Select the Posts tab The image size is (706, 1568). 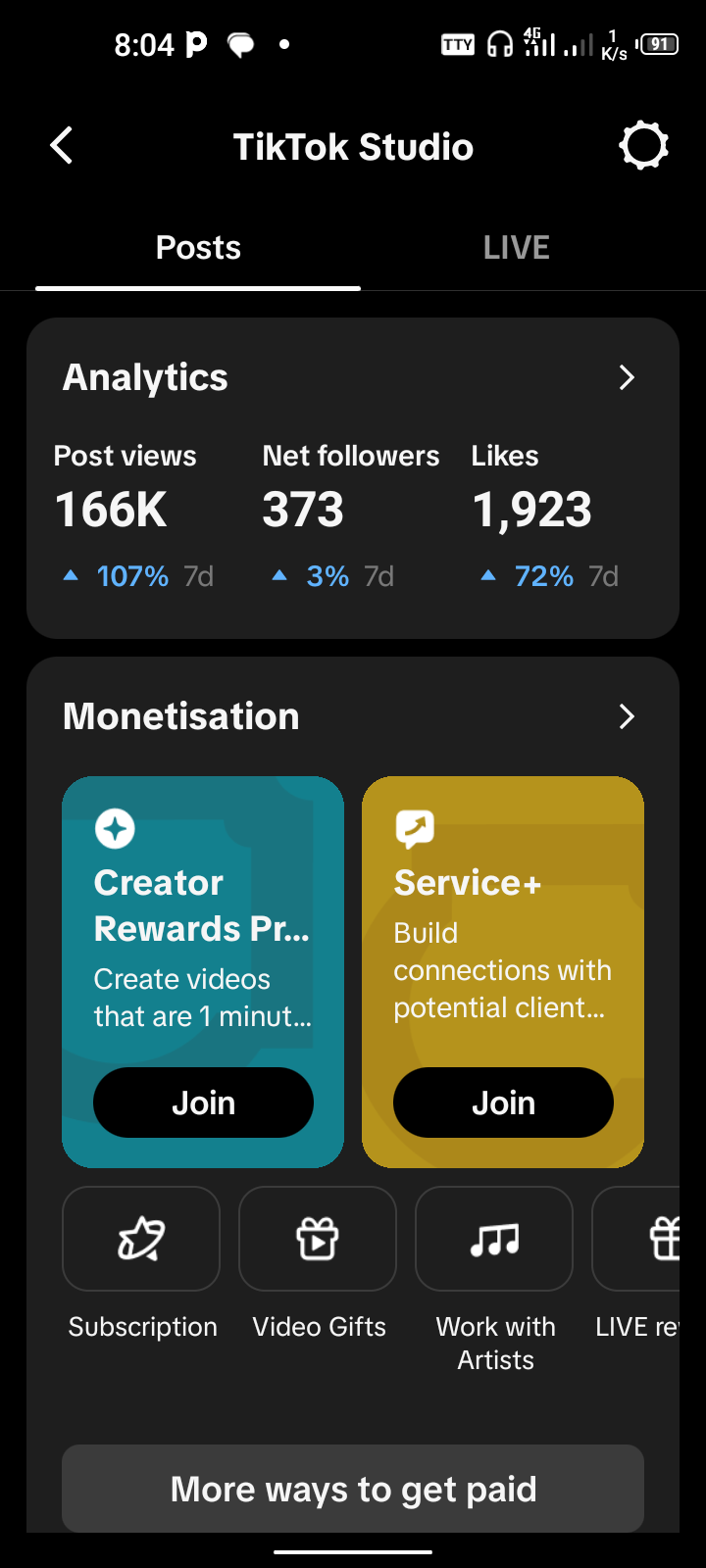[198, 247]
